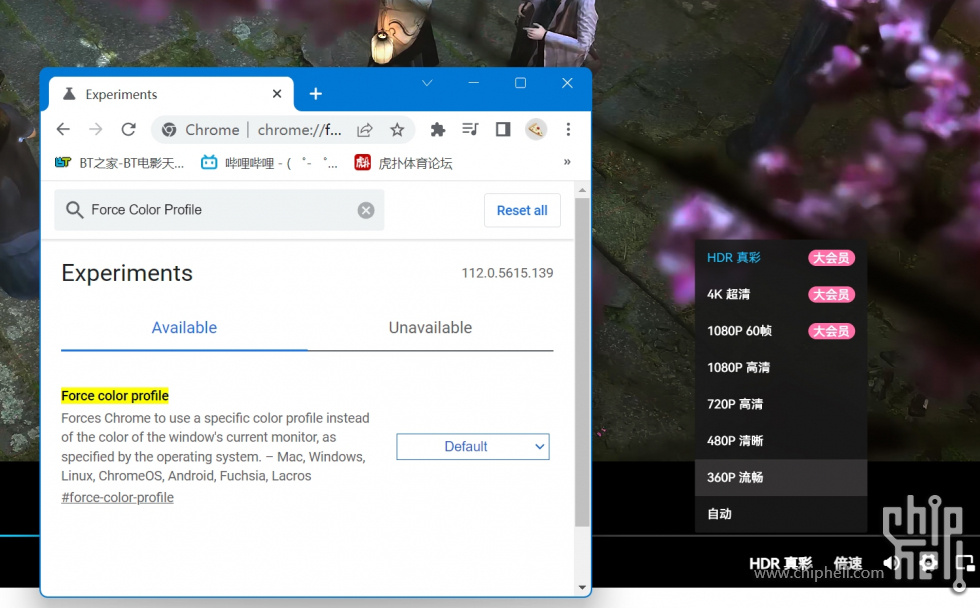Open the video player settings gear
Screen dimensions: 980x608
928,563
